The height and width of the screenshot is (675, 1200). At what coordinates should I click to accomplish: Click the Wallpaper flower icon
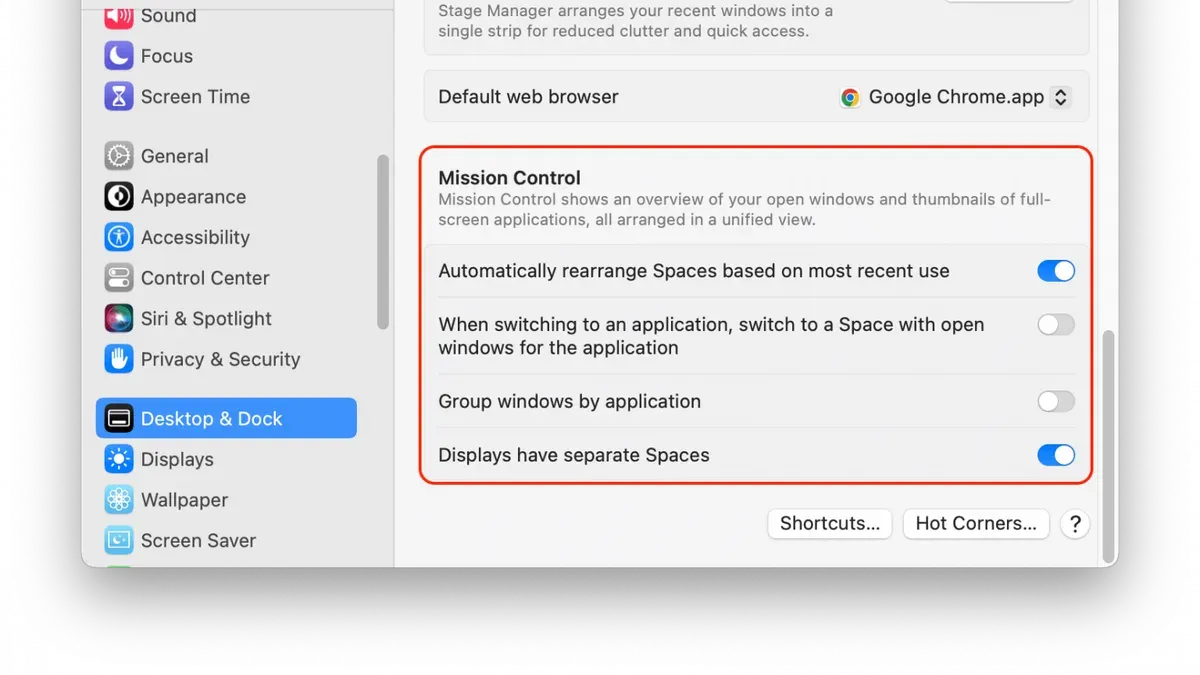pos(119,499)
